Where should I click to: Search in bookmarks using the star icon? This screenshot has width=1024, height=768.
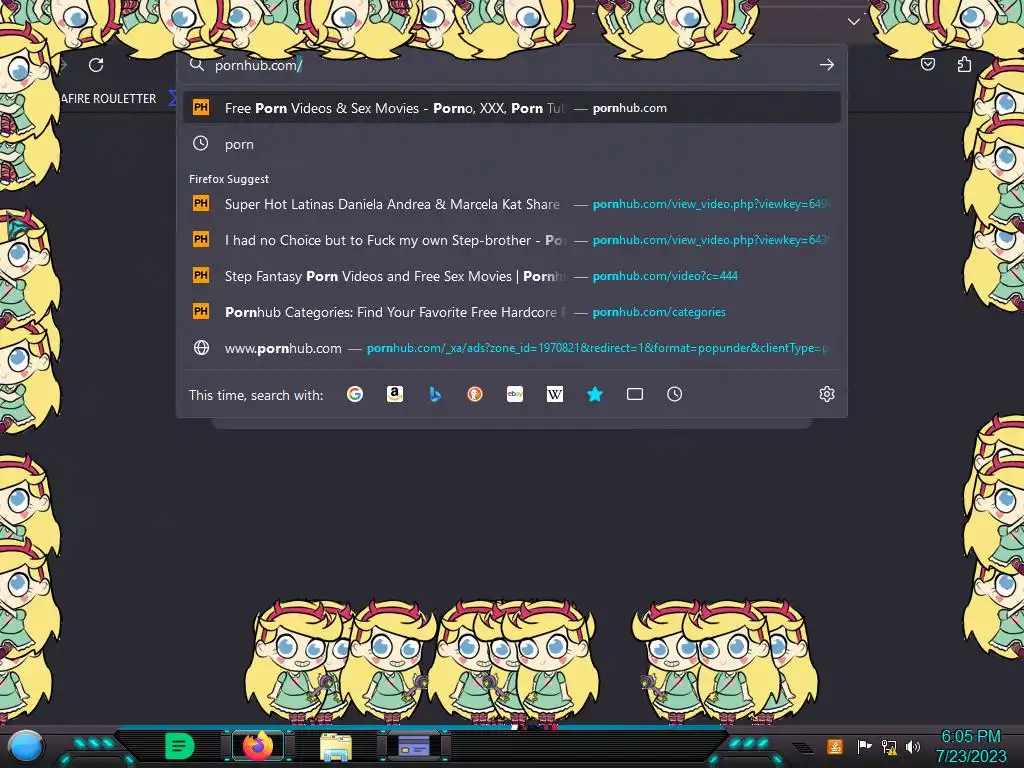tap(595, 394)
